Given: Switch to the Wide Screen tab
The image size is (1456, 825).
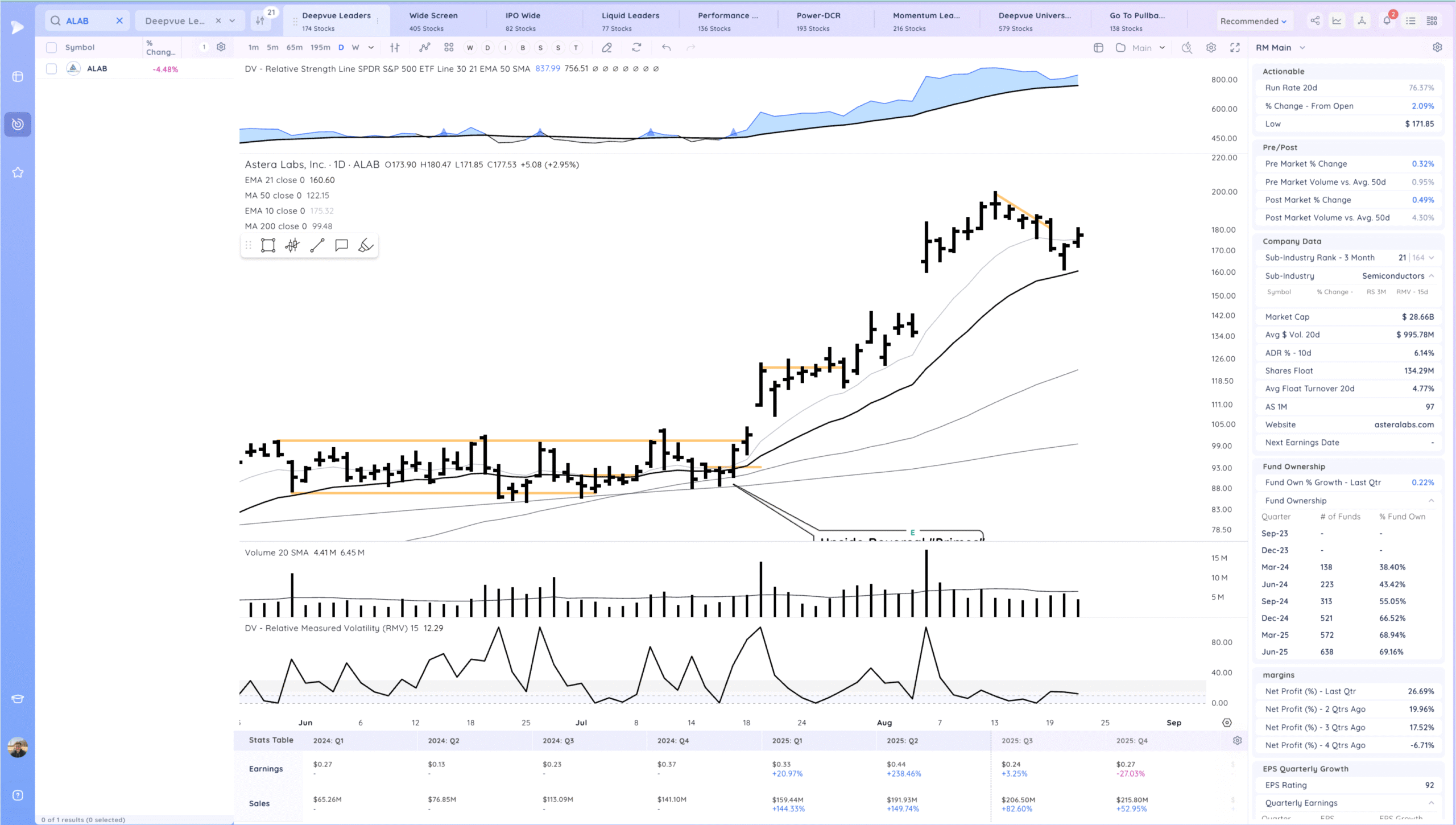Looking at the screenshot, I should click(433, 21).
